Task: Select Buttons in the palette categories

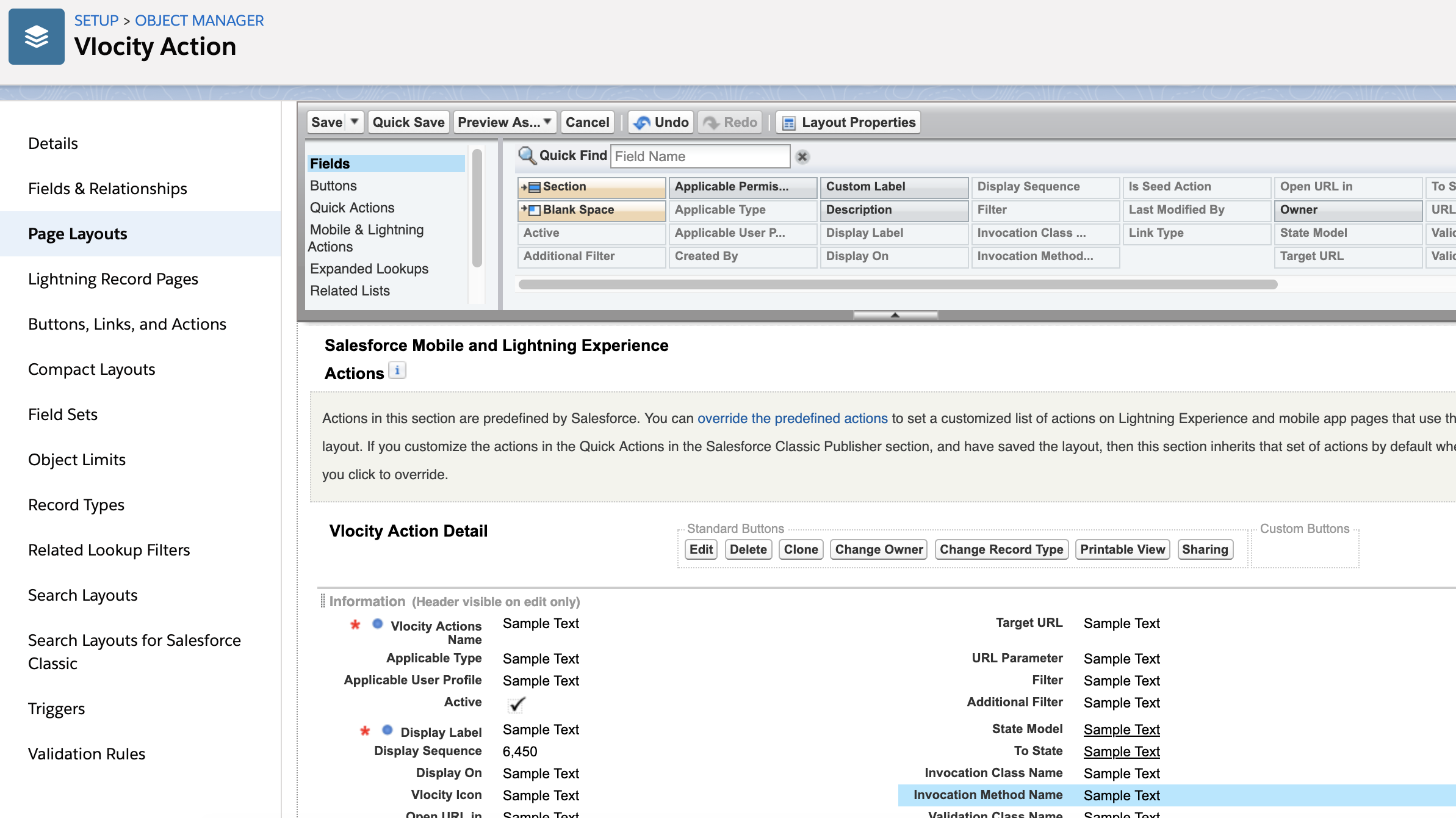Action: pos(333,186)
